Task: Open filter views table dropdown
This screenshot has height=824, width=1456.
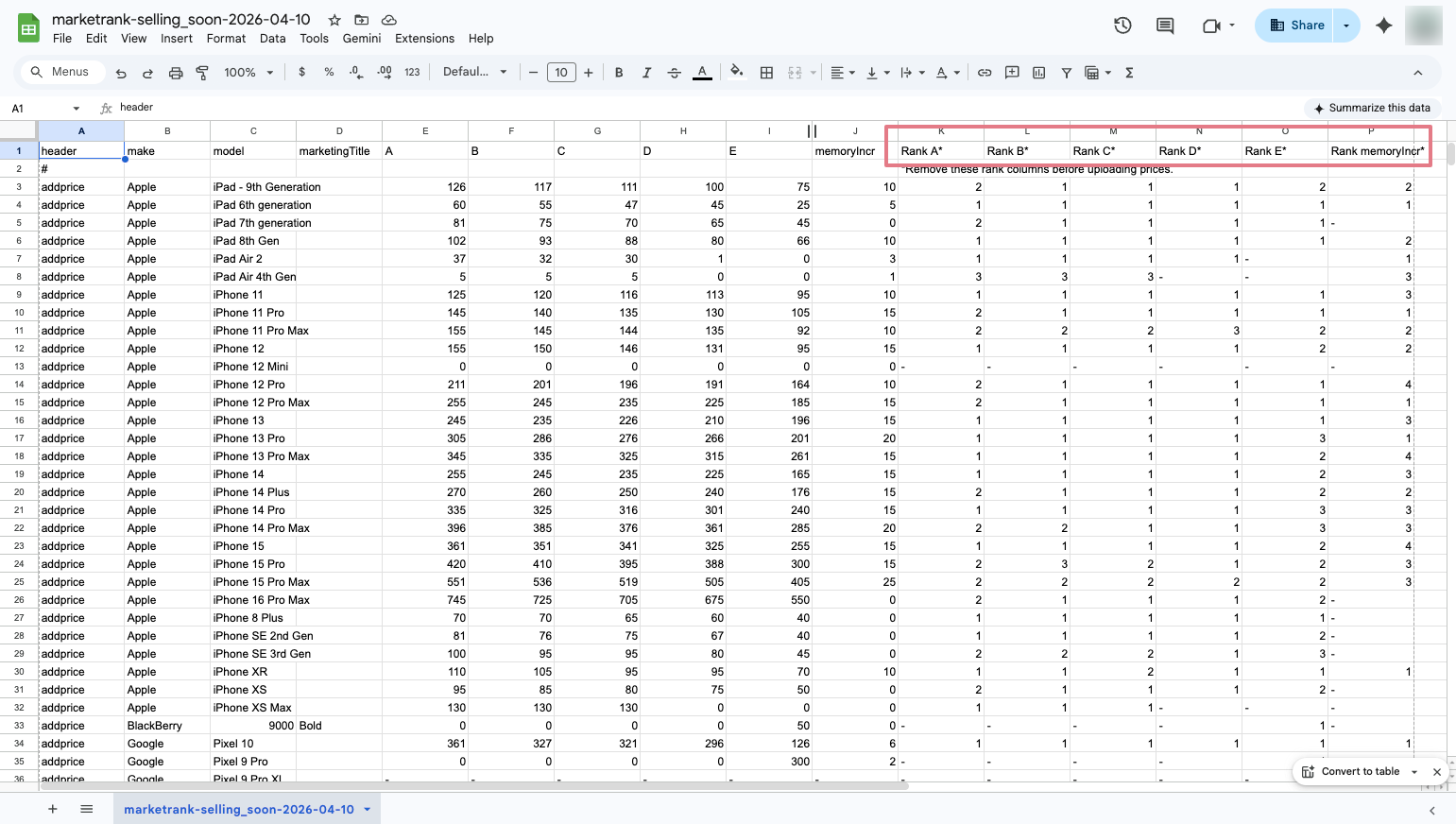Action: [x=1098, y=73]
